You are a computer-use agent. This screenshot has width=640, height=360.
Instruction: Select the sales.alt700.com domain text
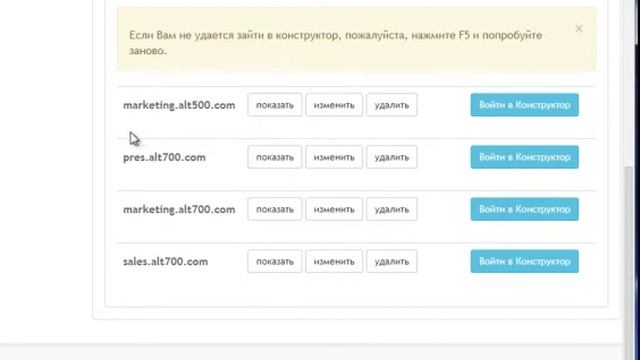tap(165, 262)
